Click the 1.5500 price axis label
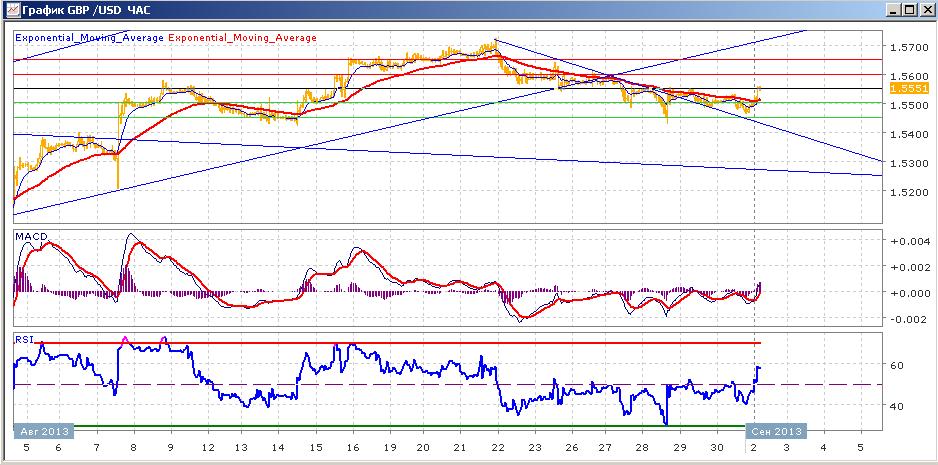938x465 pixels. tap(907, 105)
